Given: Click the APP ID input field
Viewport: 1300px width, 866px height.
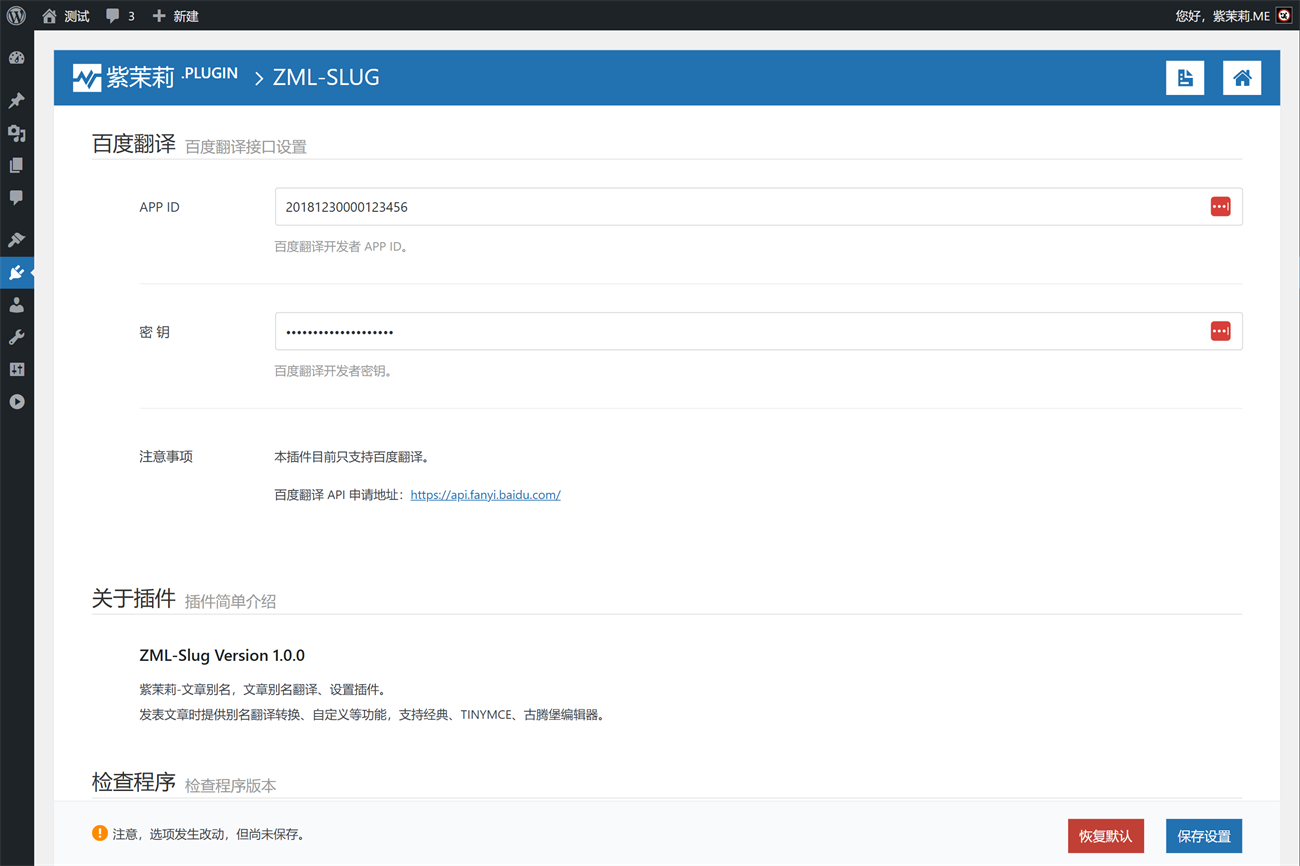Looking at the screenshot, I should pyautogui.click(x=758, y=207).
